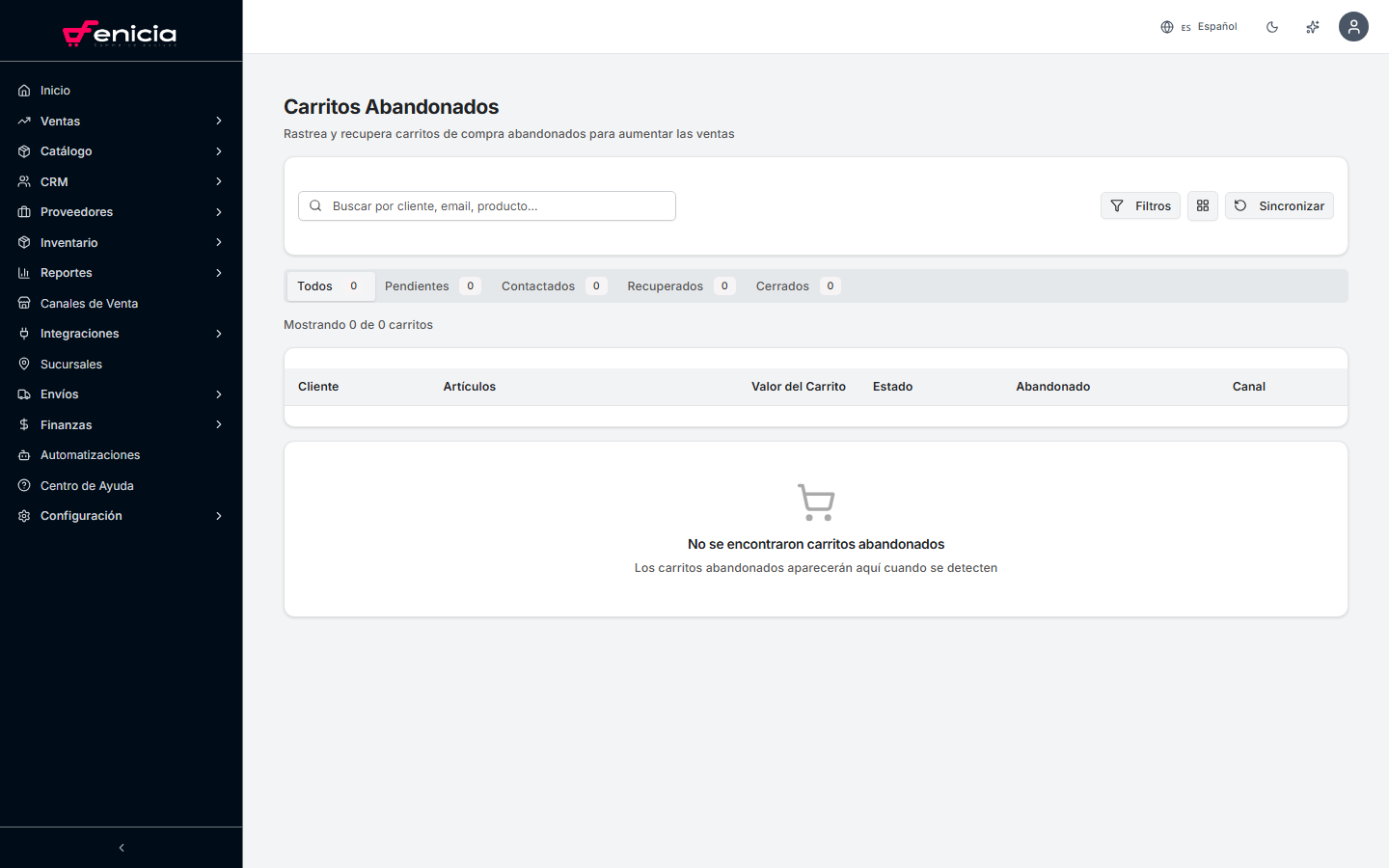Switch to grid view layout icon
The height and width of the screenshot is (868, 1389).
[x=1202, y=206]
